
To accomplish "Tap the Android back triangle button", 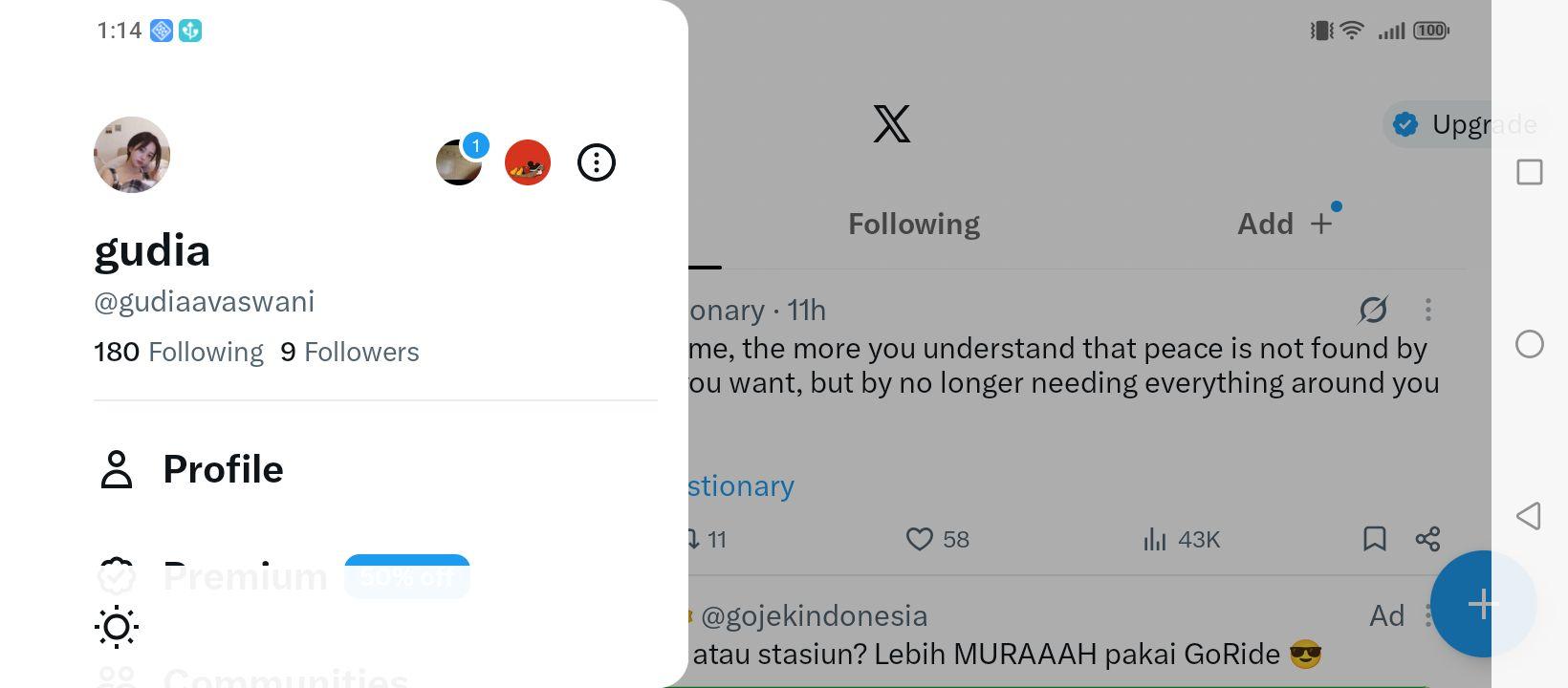I will pos(1529,516).
